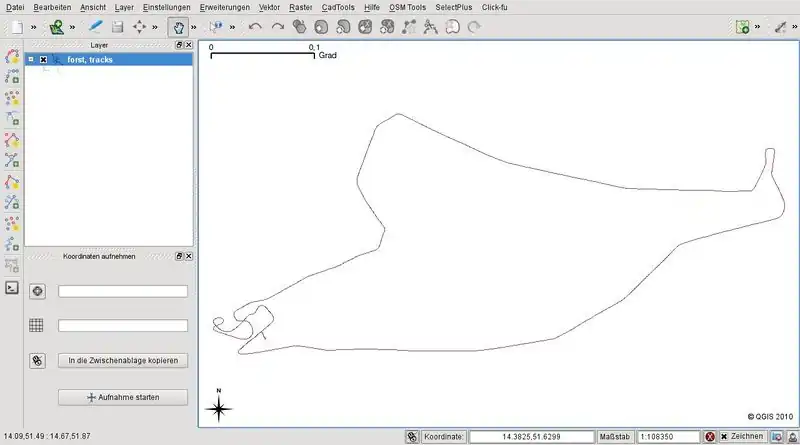800x445 pixels.
Task: Close the Koordinaten aufnehmen panel
Action: (188, 255)
